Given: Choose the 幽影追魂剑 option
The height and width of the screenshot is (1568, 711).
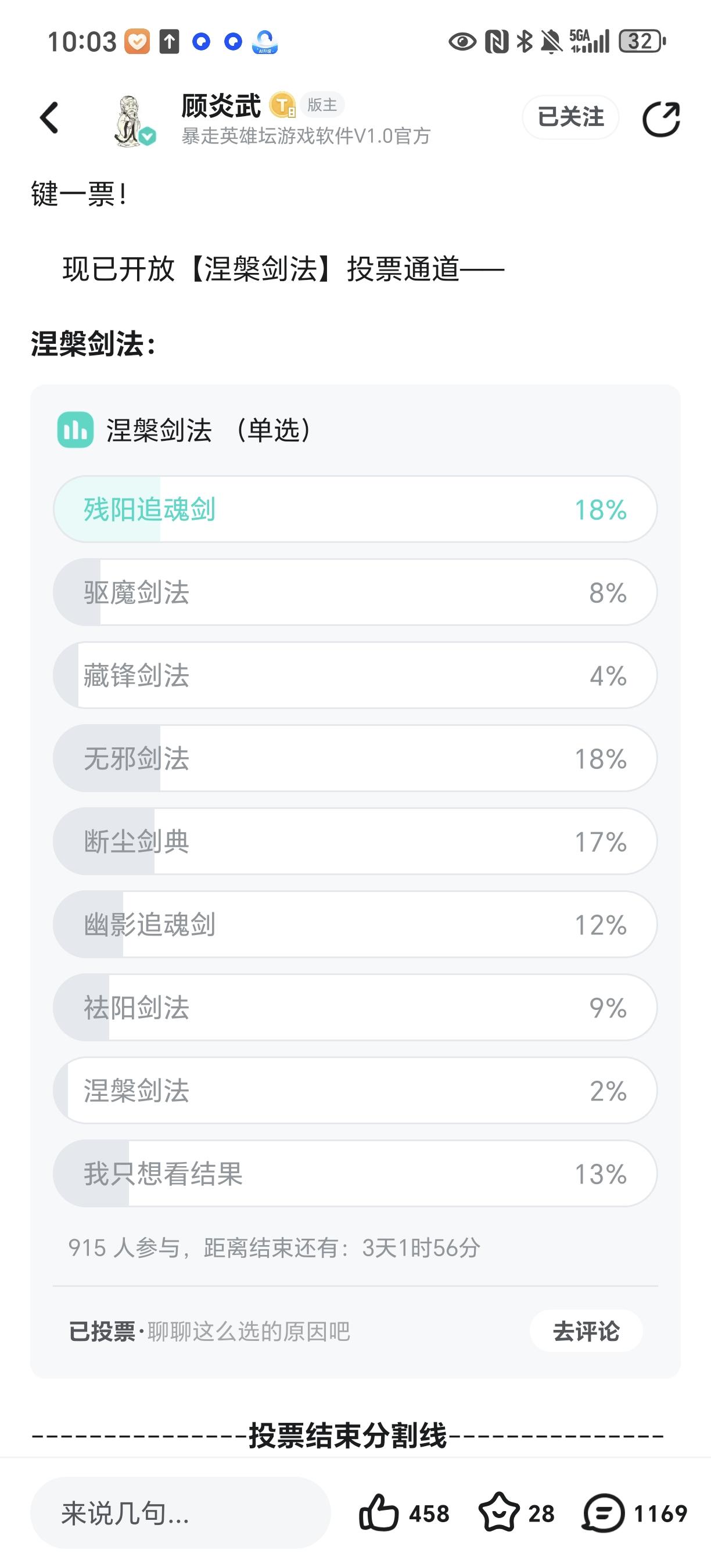Looking at the screenshot, I should point(355,925).
